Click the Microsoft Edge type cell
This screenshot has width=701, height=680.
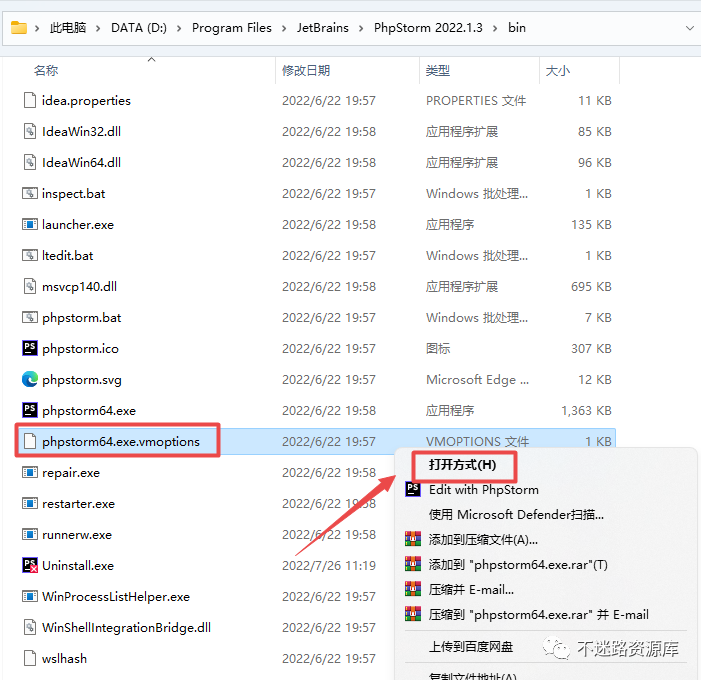[x=477, y=380]
